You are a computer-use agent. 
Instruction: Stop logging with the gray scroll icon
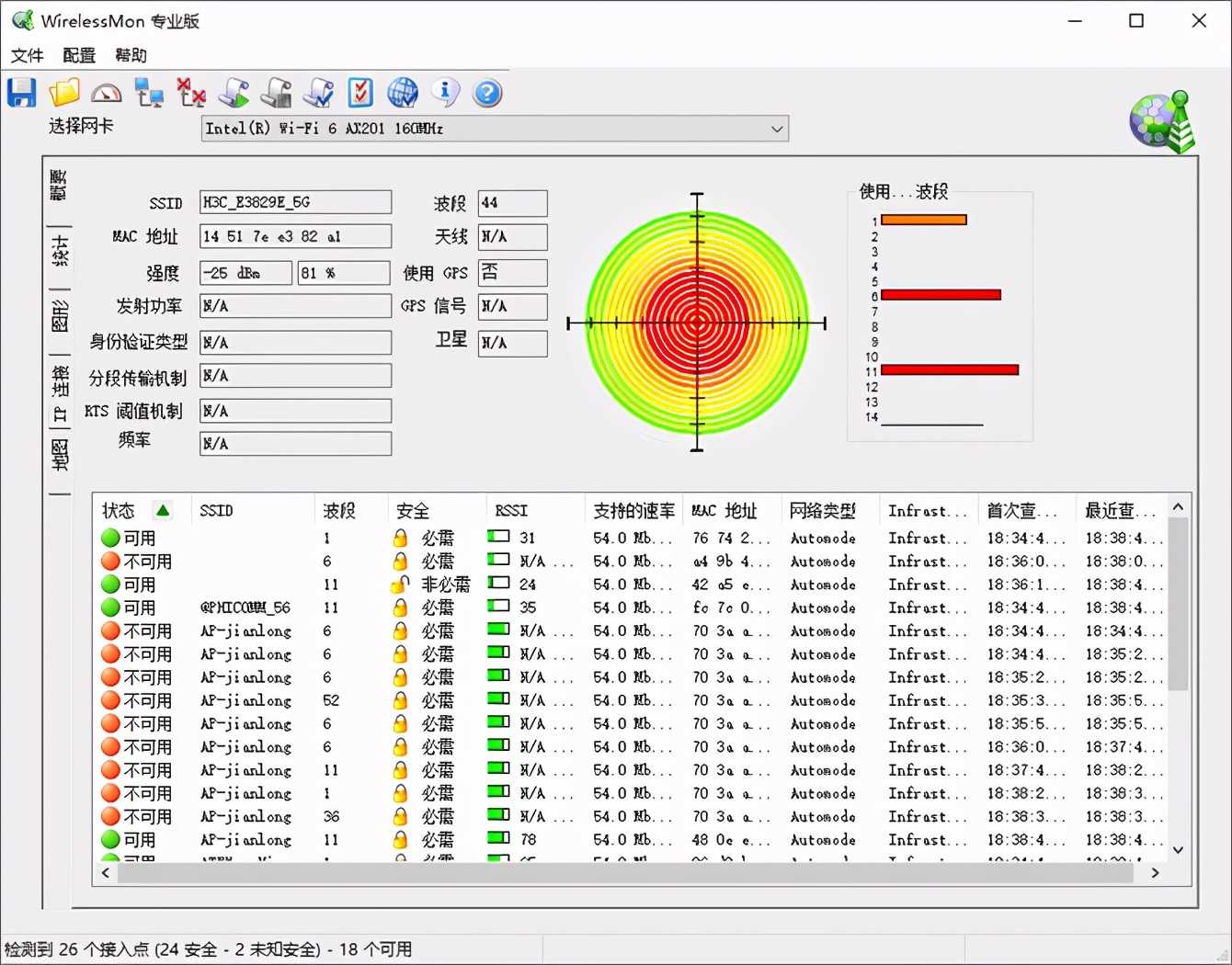tap(276, 92)
